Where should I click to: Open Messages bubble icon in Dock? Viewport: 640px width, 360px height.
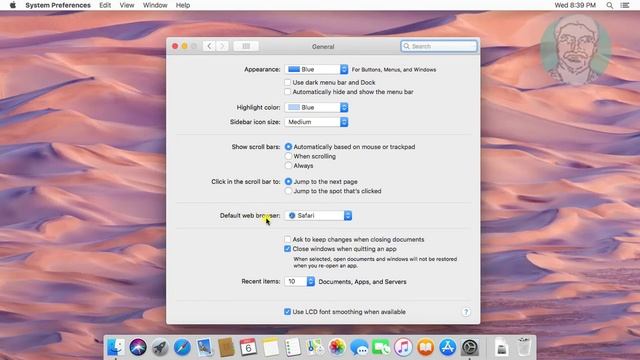(x=359, y=347)
